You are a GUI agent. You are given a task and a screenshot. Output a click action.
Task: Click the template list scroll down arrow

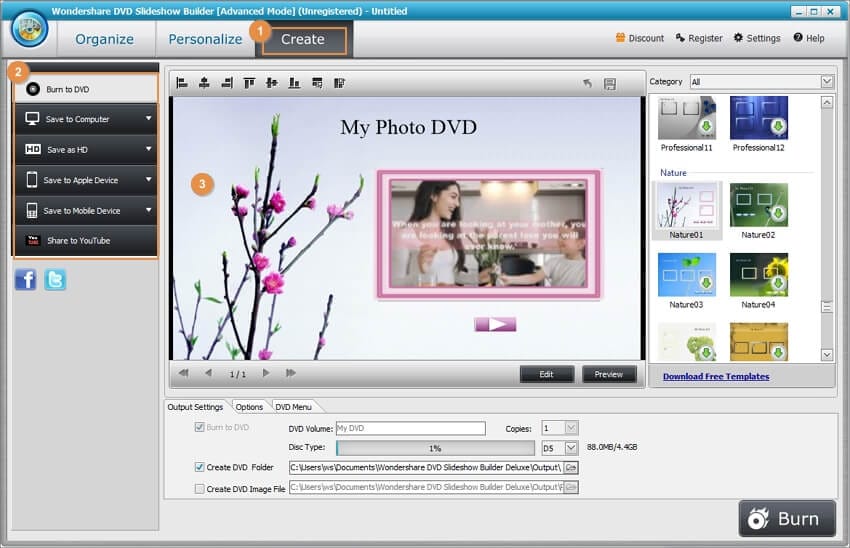coord(827,354)
